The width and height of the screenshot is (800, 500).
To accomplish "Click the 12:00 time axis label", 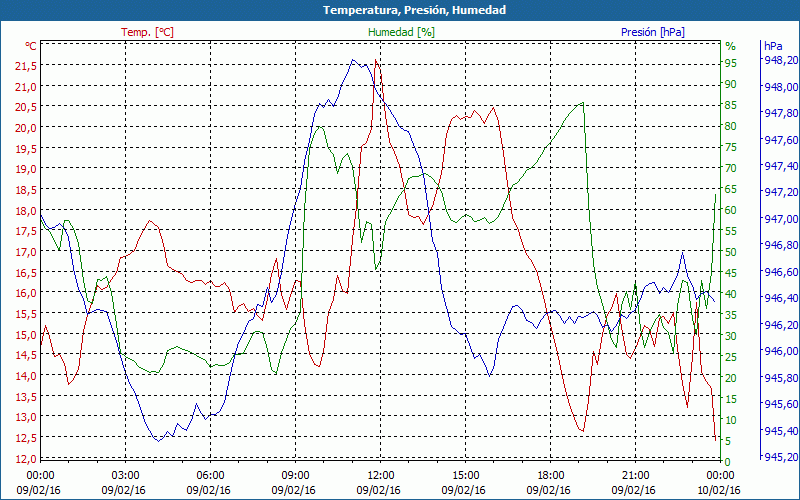I will point(380,476).
